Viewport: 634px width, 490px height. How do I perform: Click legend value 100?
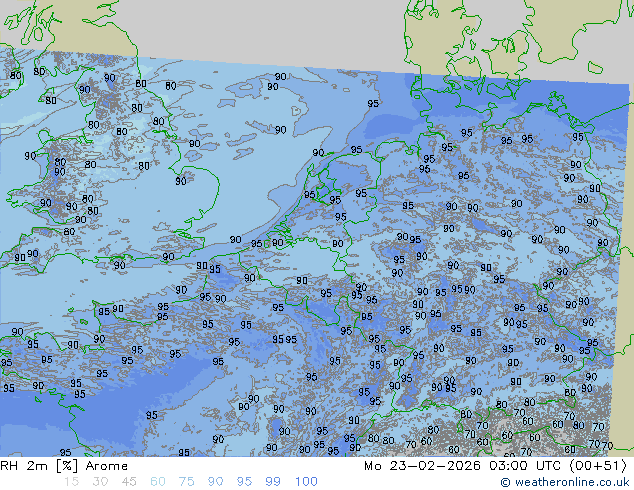coord(306,482)
